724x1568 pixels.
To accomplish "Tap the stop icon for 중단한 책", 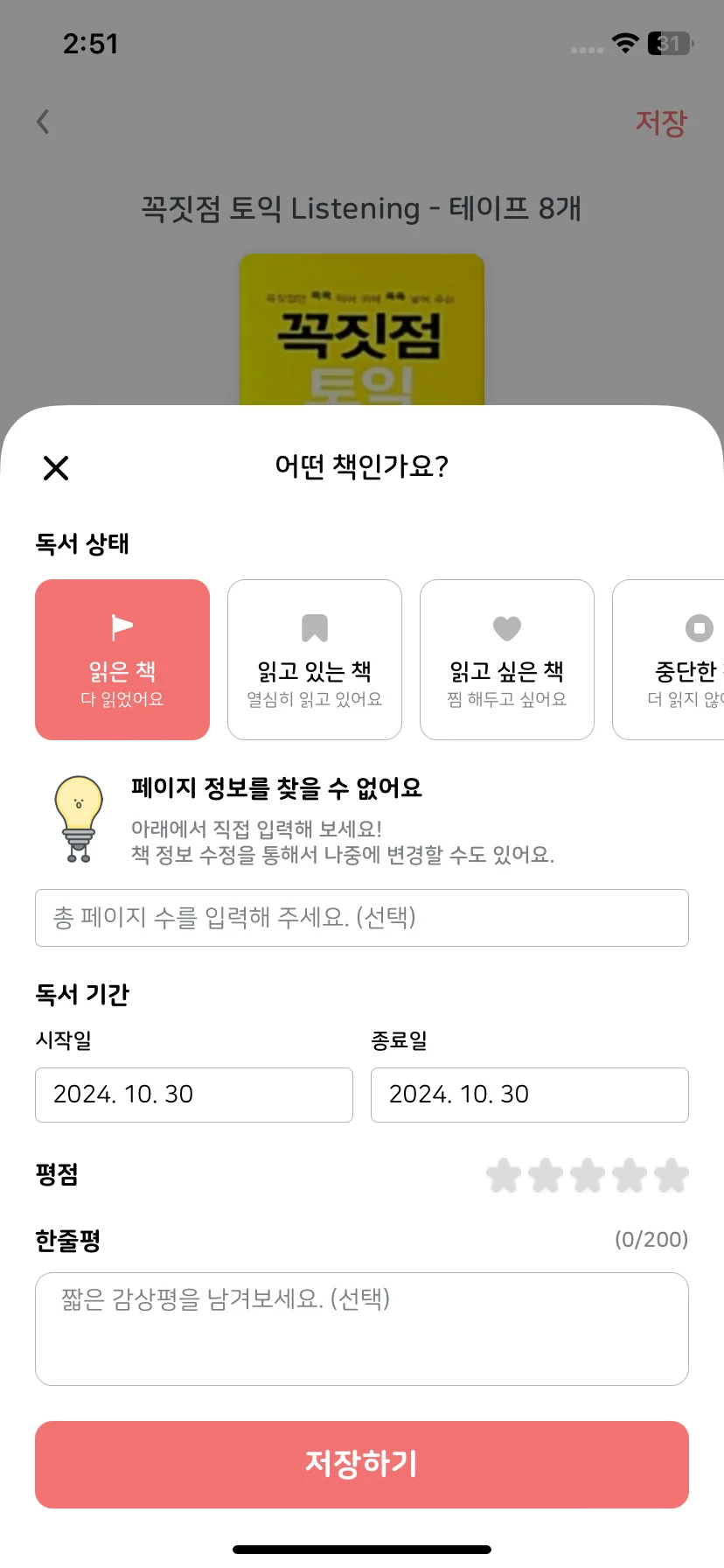I will [700, 628].
